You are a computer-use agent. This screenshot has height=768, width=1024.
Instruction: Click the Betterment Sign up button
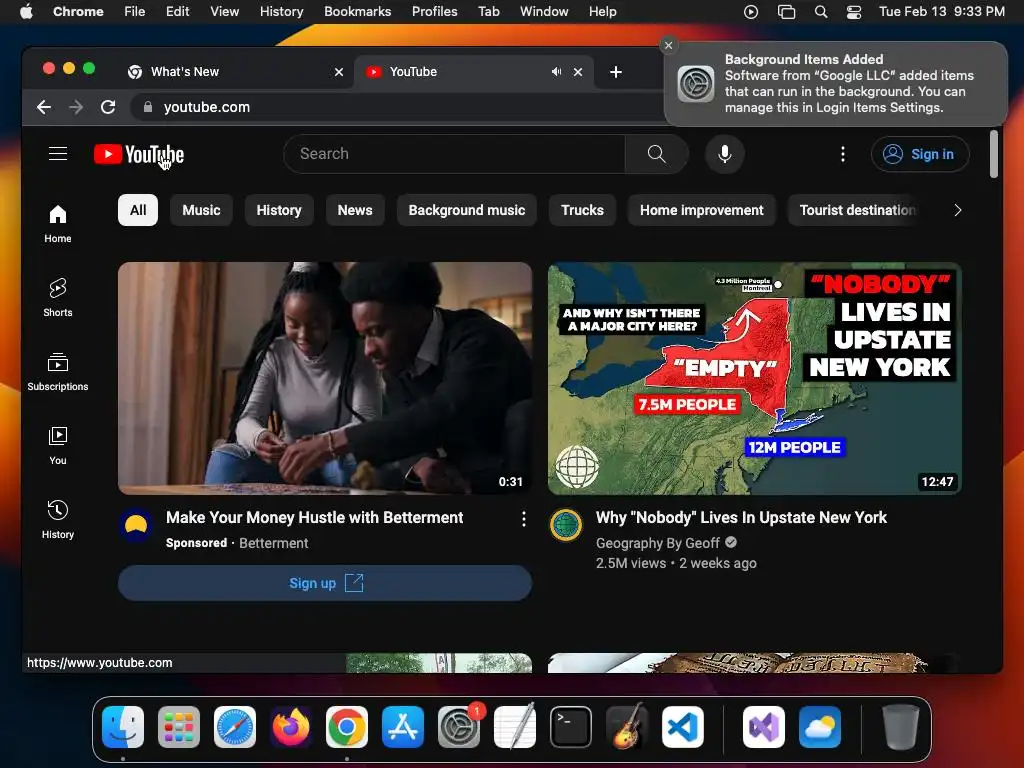click(x=325, y=583)
